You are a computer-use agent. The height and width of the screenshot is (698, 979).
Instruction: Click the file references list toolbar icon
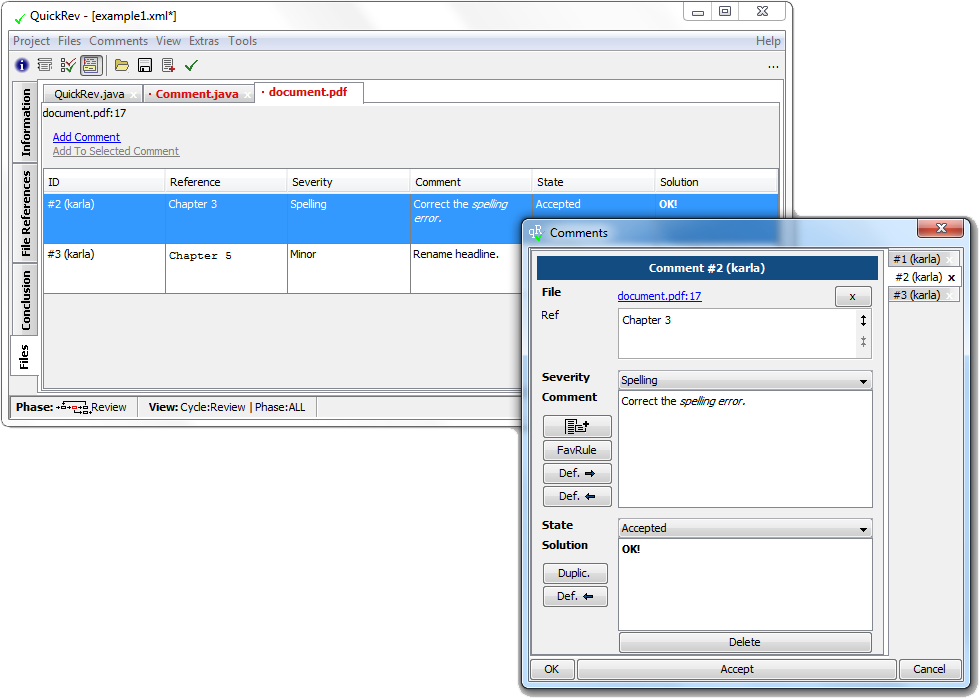point(45,65)
